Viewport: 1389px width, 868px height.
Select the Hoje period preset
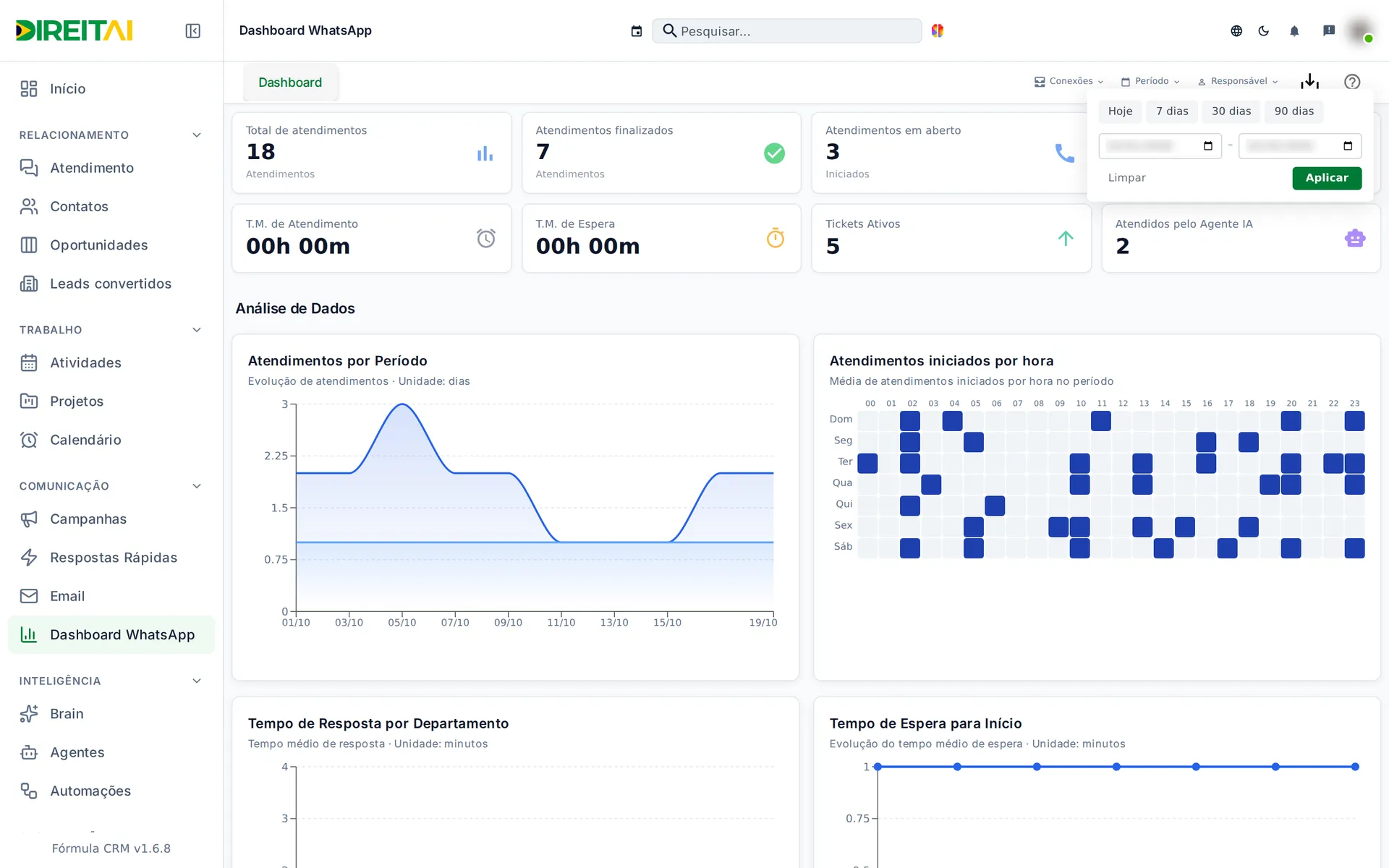pyautogui.click(x=1120, y=111)
